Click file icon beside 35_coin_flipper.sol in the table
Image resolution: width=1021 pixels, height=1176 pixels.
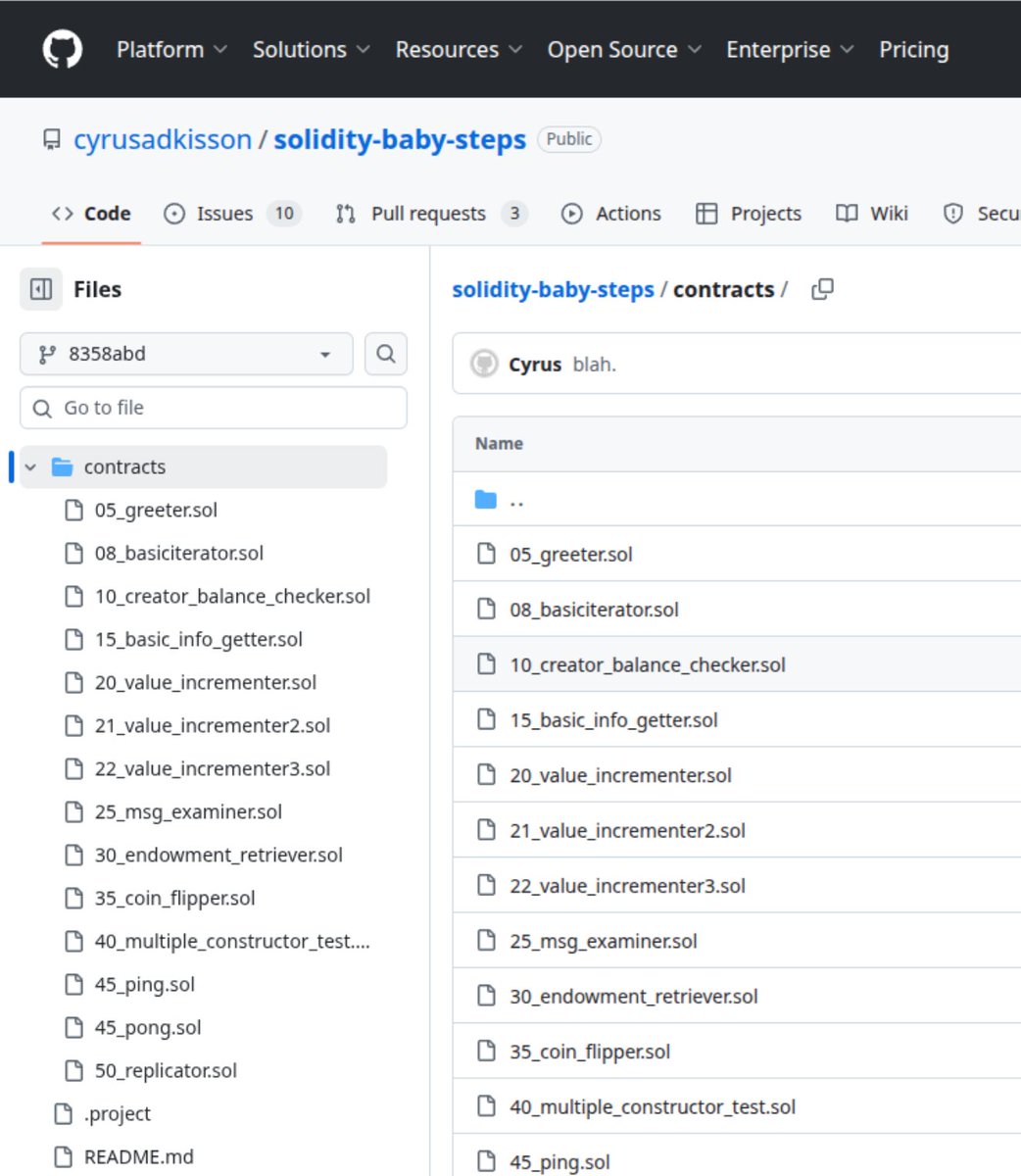(x=486, y=1052)
